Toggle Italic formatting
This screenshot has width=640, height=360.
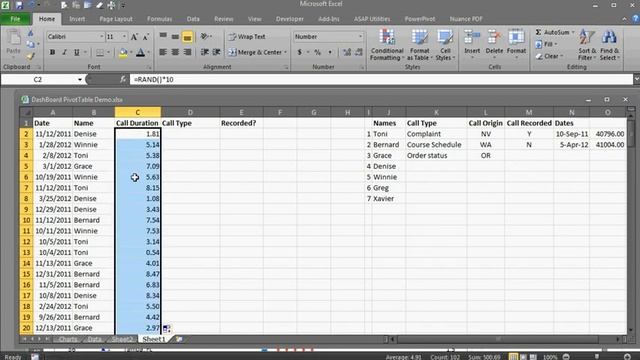point(64,52)
